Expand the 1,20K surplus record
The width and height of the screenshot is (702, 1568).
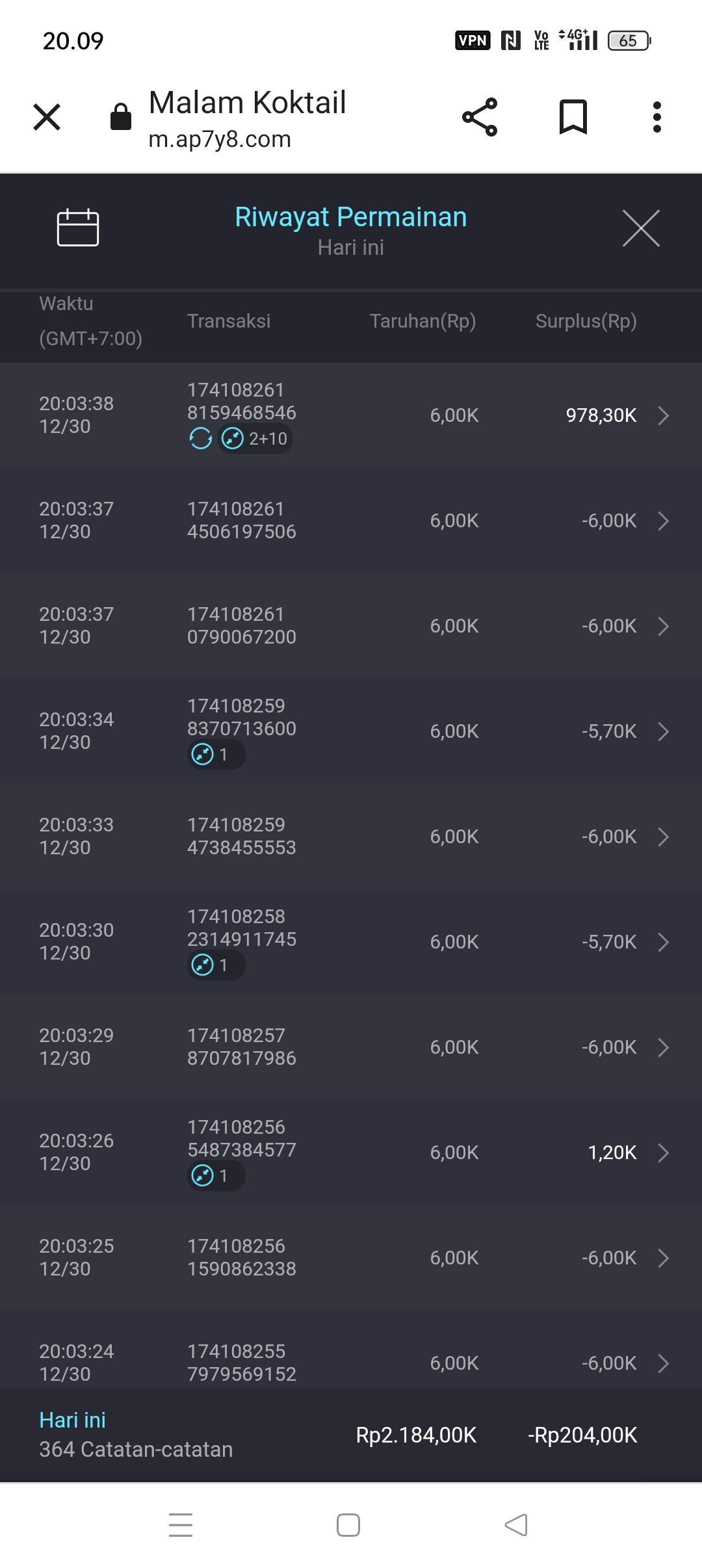coord(663,1153)
